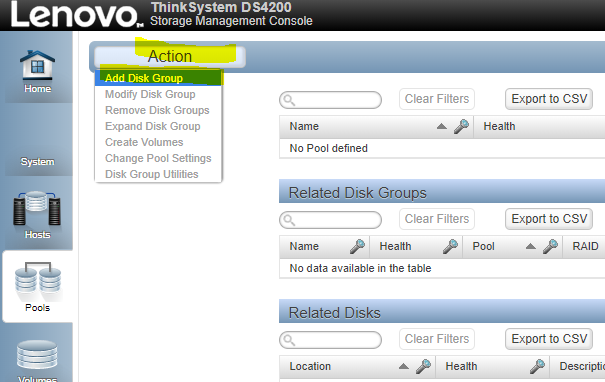This screenshot has height=382, width=605.
Task: Export Related Disk Groups to CSV
Action: point(549,219)
